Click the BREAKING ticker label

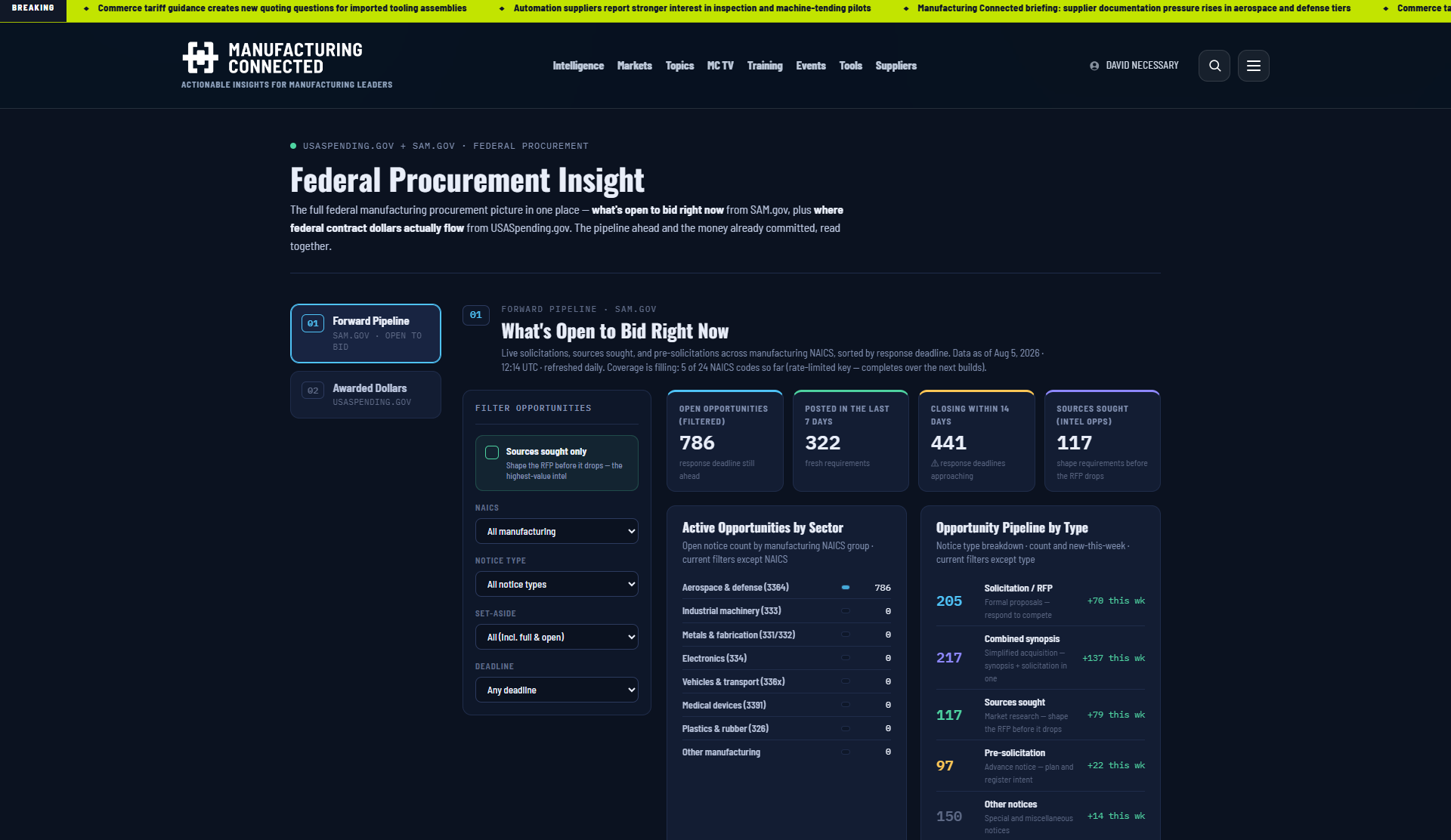pyautogui.click(x=33, y=8)
